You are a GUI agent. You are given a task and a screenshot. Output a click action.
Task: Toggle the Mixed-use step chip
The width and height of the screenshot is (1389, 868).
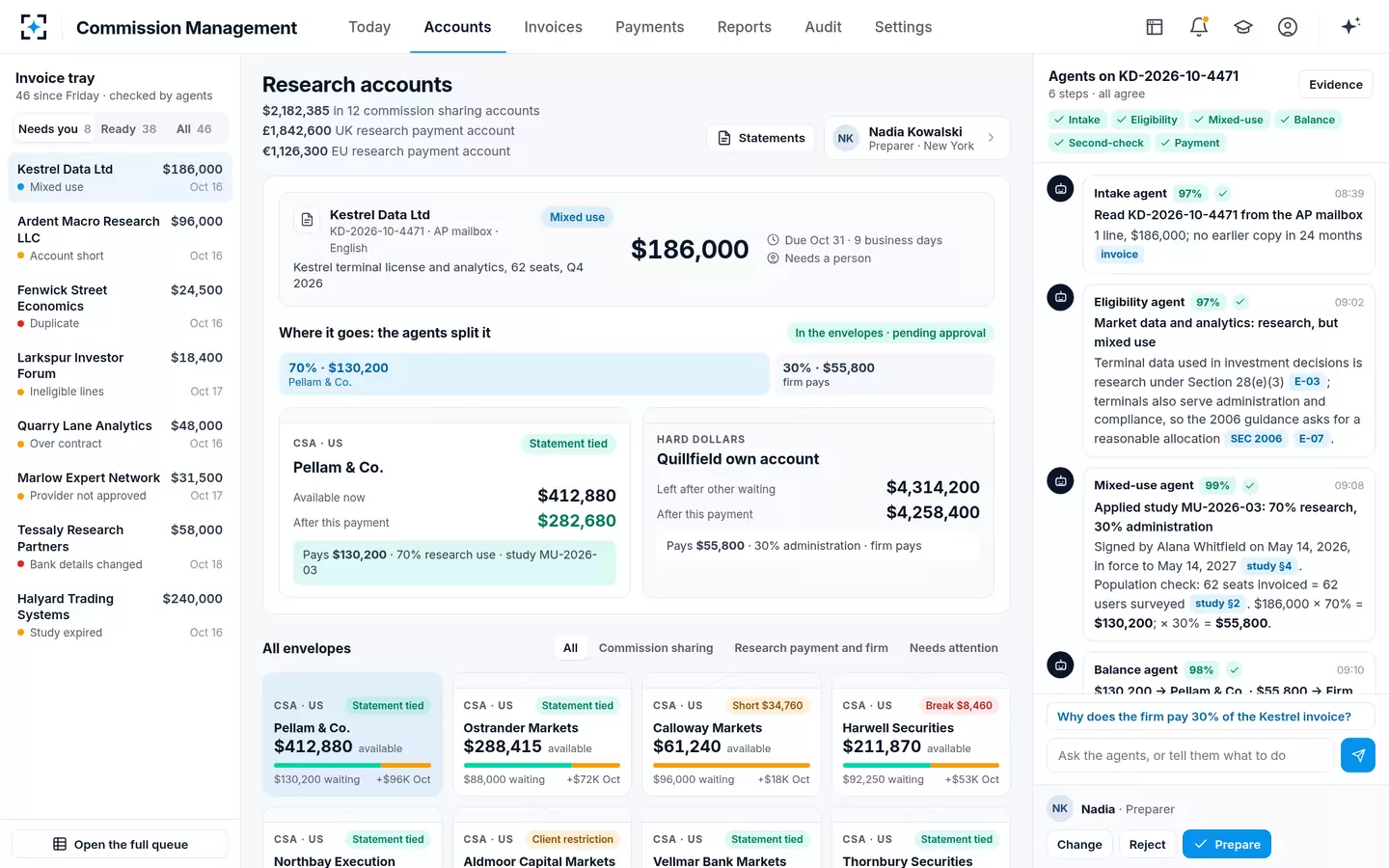click(1228, 120)
